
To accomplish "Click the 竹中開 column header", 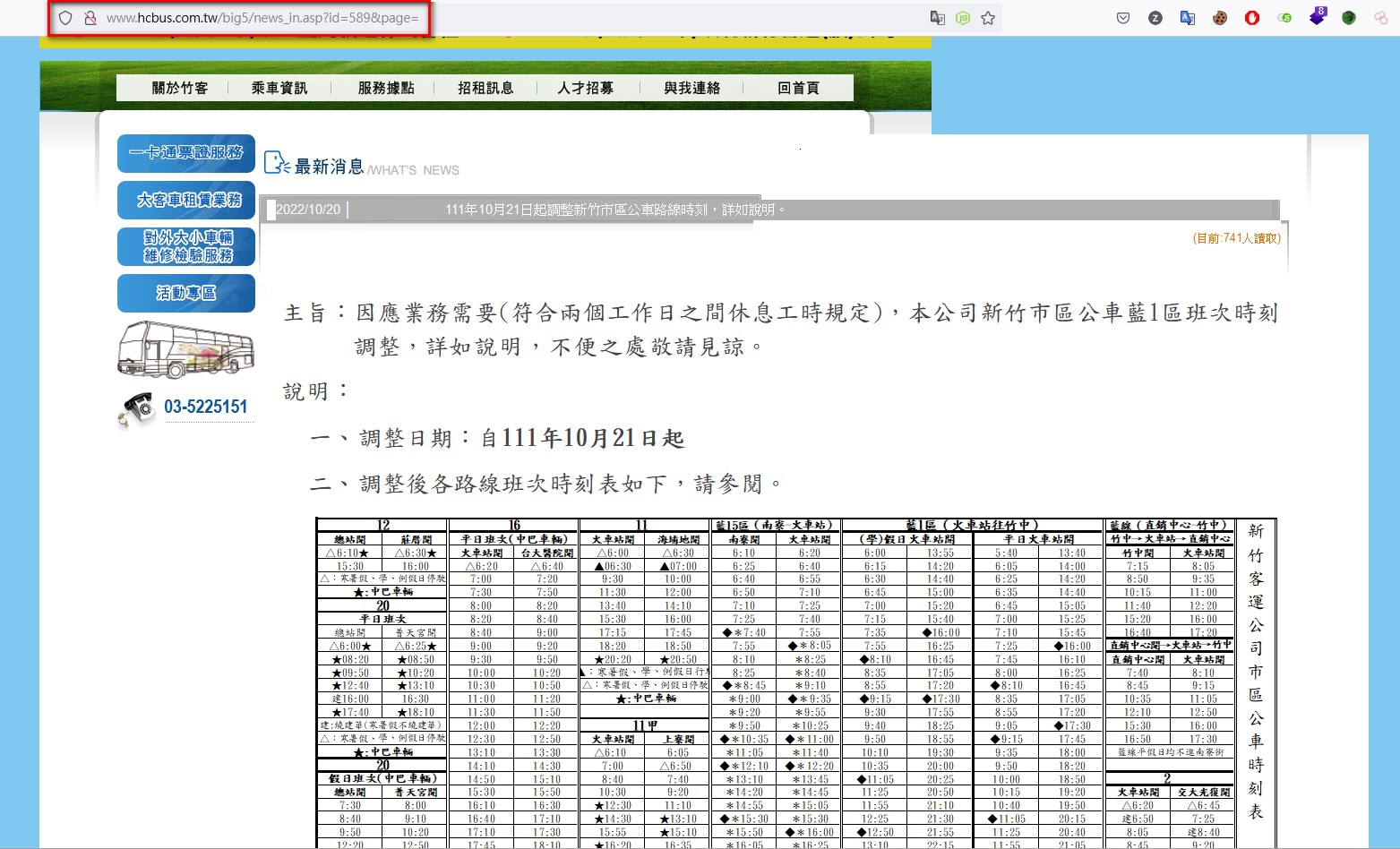I will pos(1138,553).
